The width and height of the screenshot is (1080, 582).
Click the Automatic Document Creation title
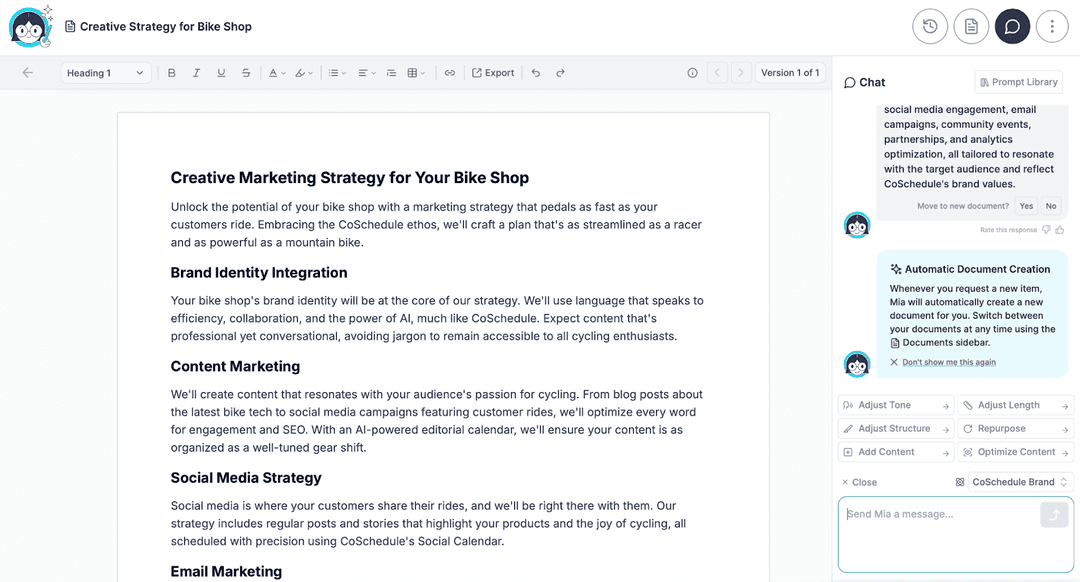pos(977,269)
